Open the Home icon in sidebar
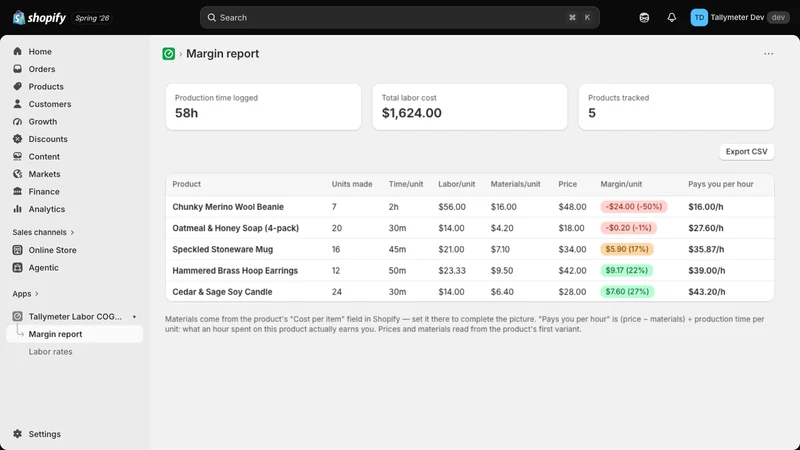Image resolution: width=800 pixels, height=450 pixels. point(17,52)
